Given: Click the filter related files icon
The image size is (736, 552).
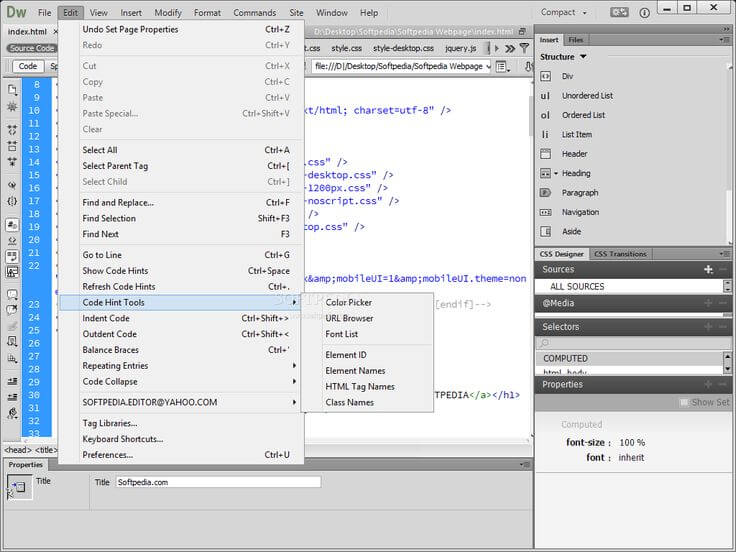Looking at the screenshot, I should (525, 48).
